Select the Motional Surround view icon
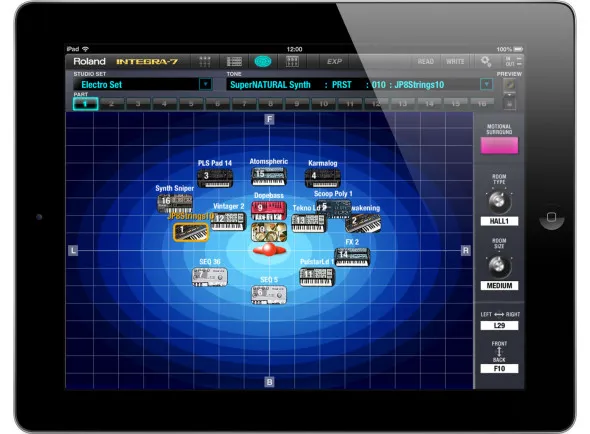Image resolution: width=590 pixels, height=434 pixels. pyautogui.click(x=263, y=61)
